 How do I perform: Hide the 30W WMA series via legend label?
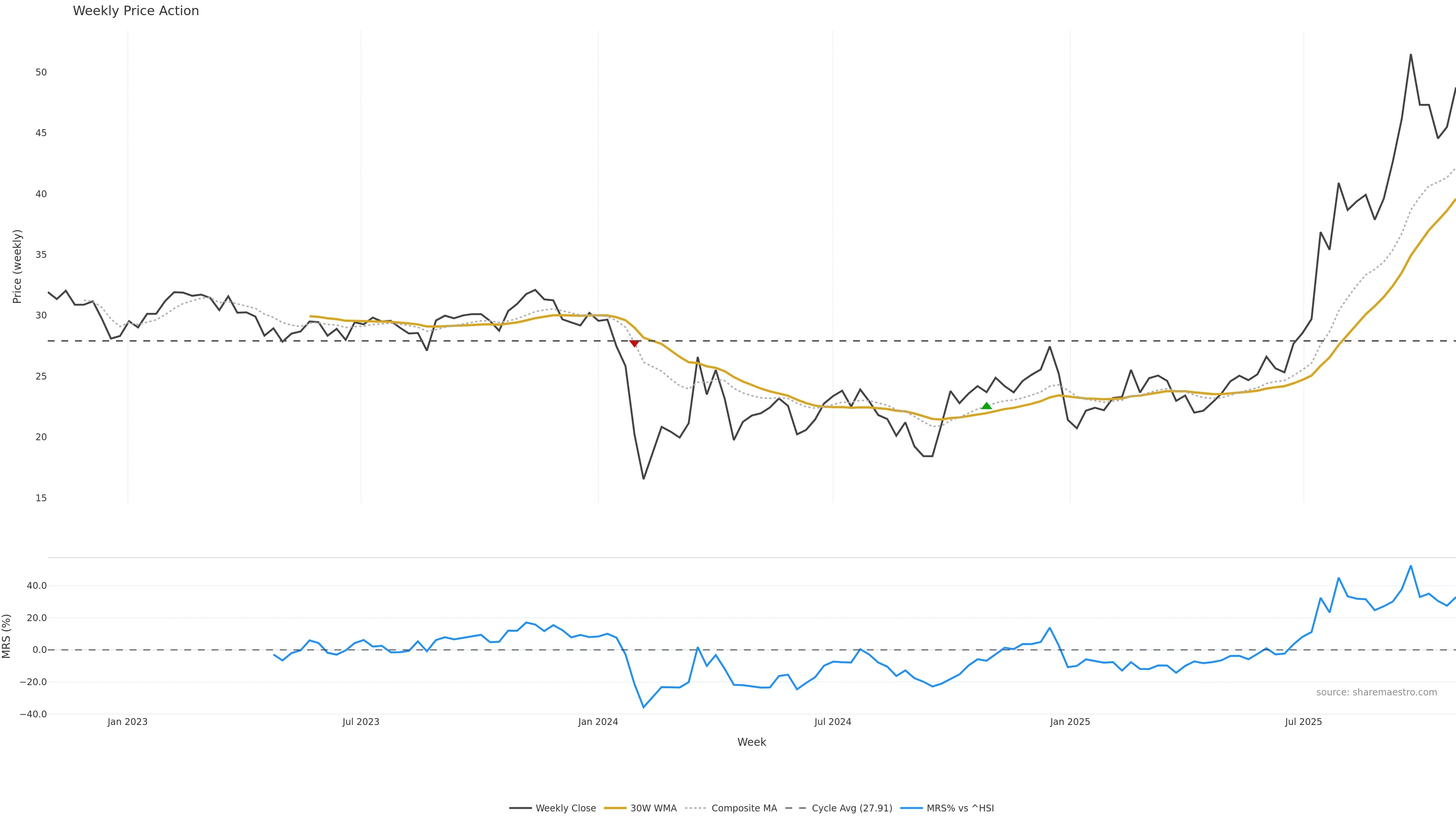point(653,808)
